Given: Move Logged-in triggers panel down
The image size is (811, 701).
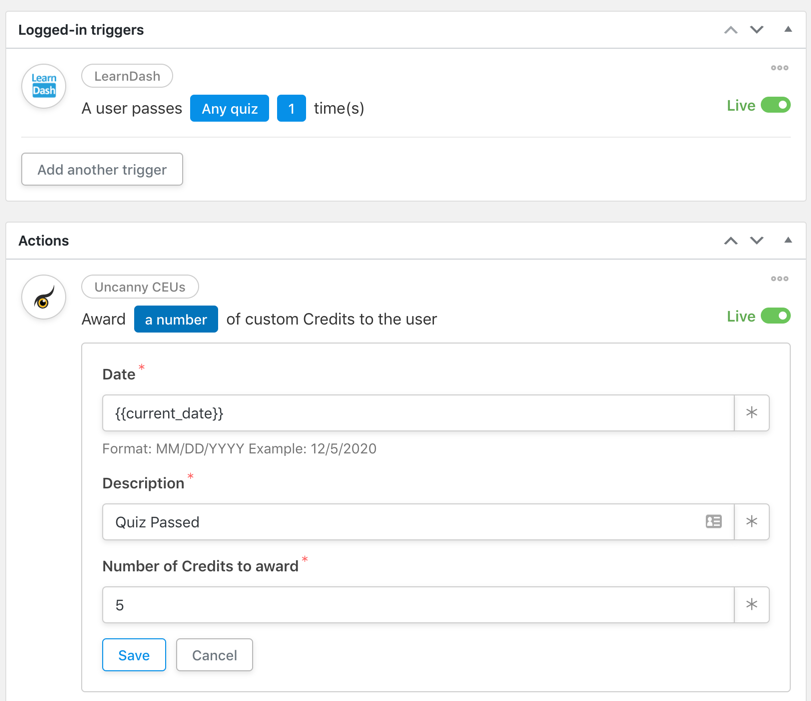Looking at the screenshot, I should pos(757,30).
